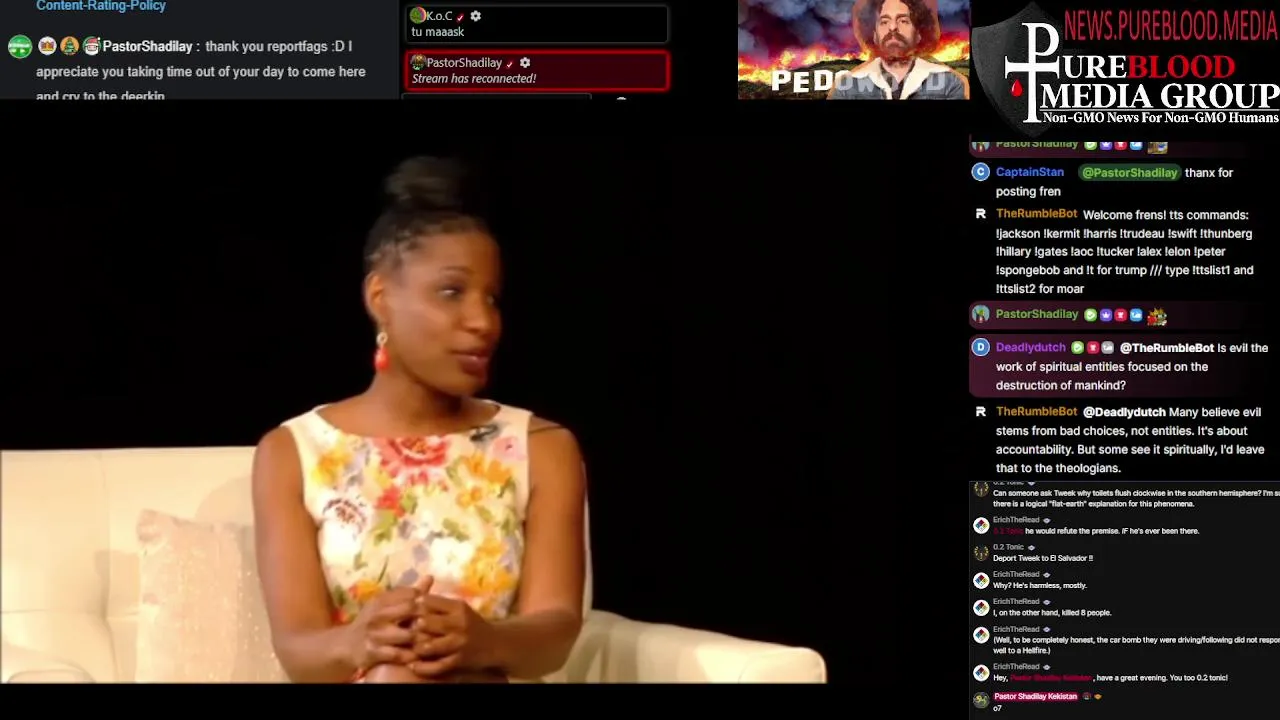Open the Deadlydutch username

[1030, 348]
